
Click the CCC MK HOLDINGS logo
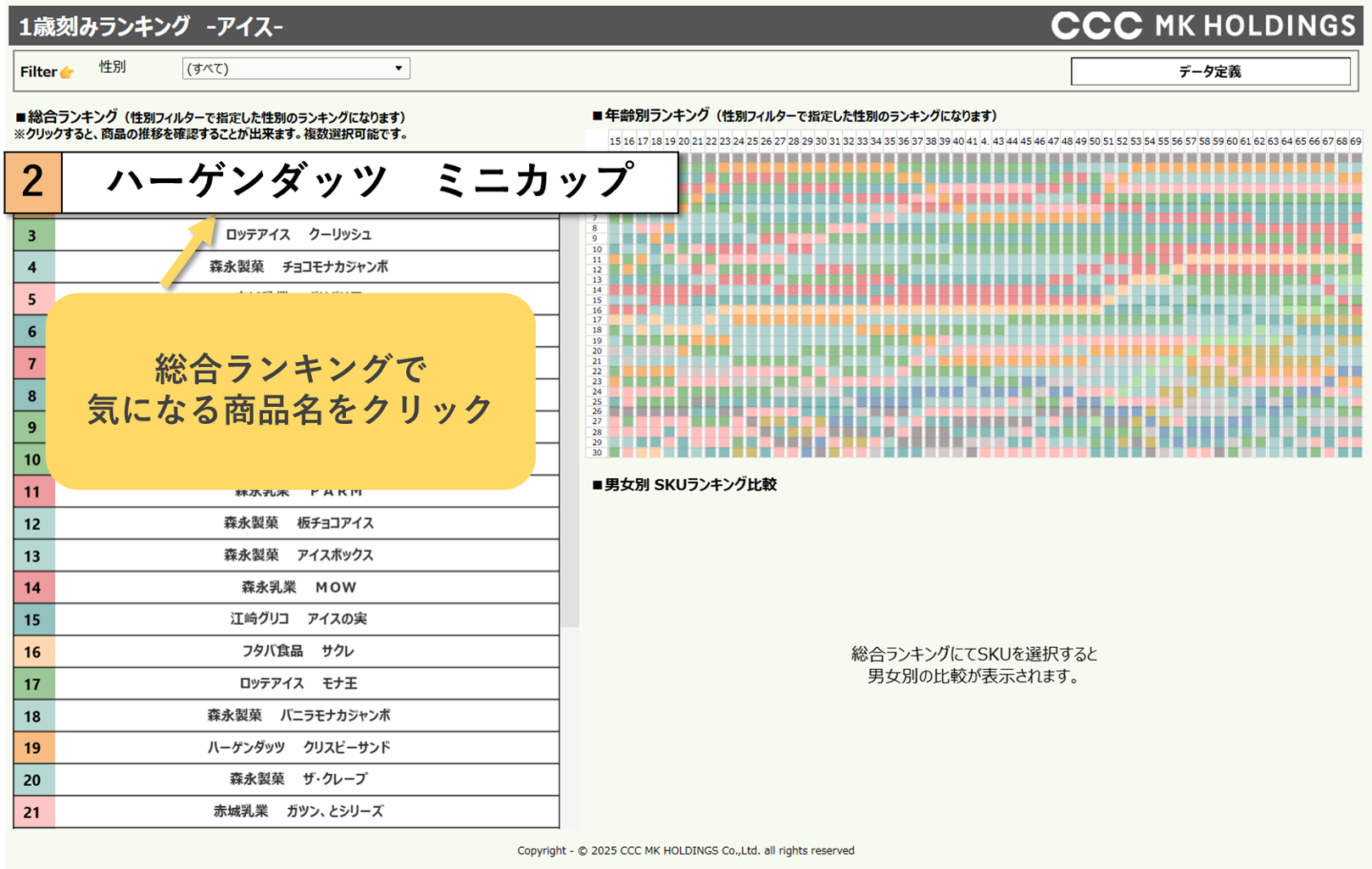1203,25
